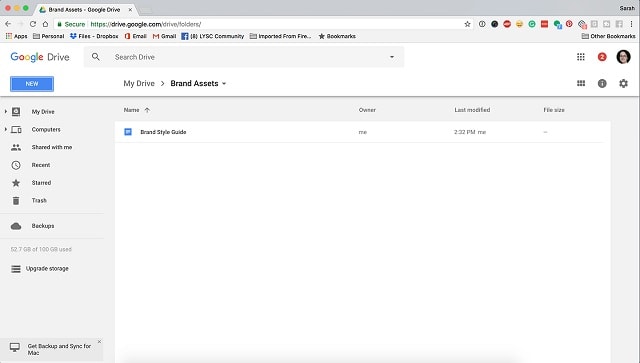Click the browser address bar URL
640x363 pixels.
click(x=146, y=24)
